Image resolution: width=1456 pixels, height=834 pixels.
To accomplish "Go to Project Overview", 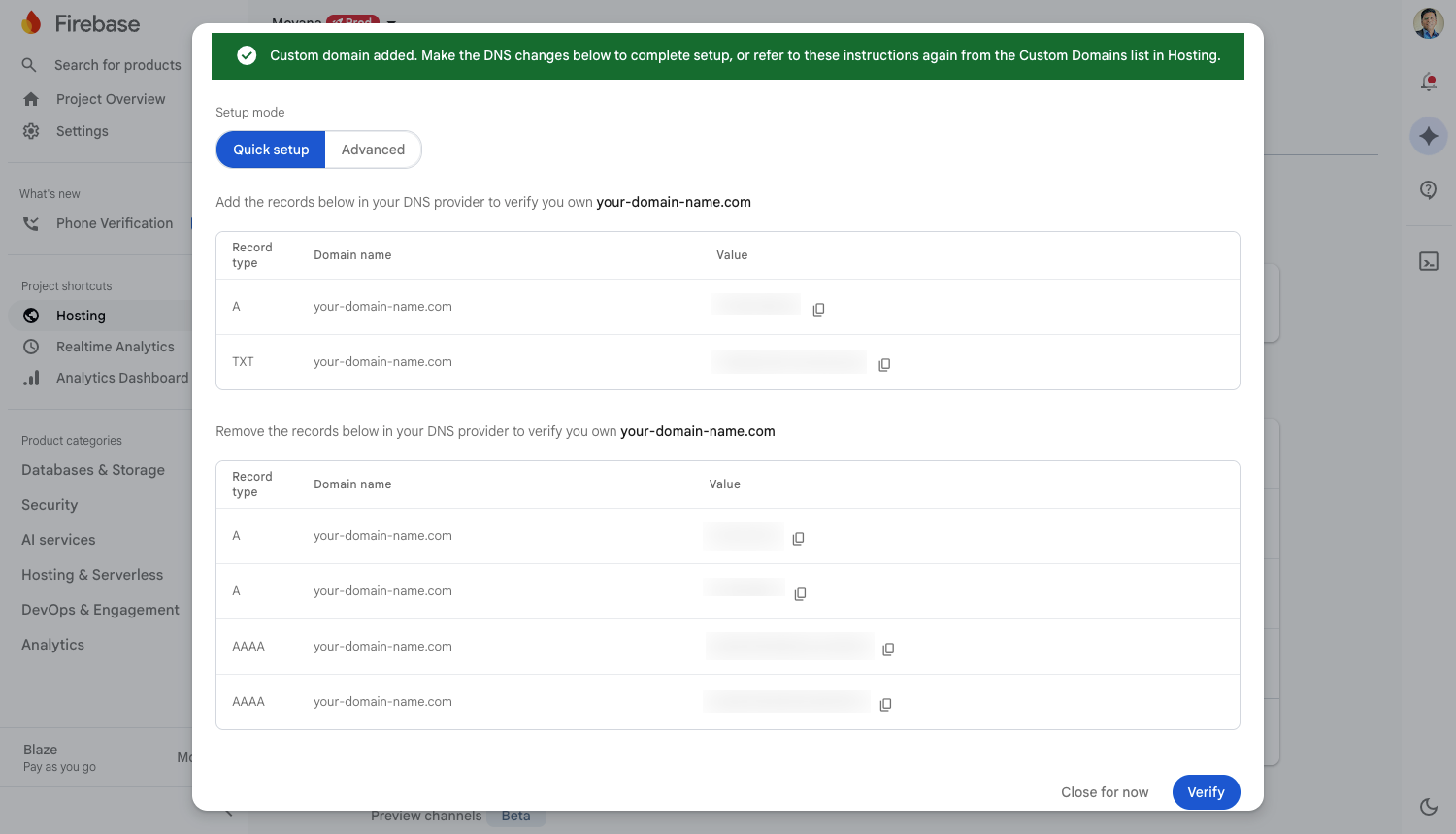I will [x=110, y=99].
